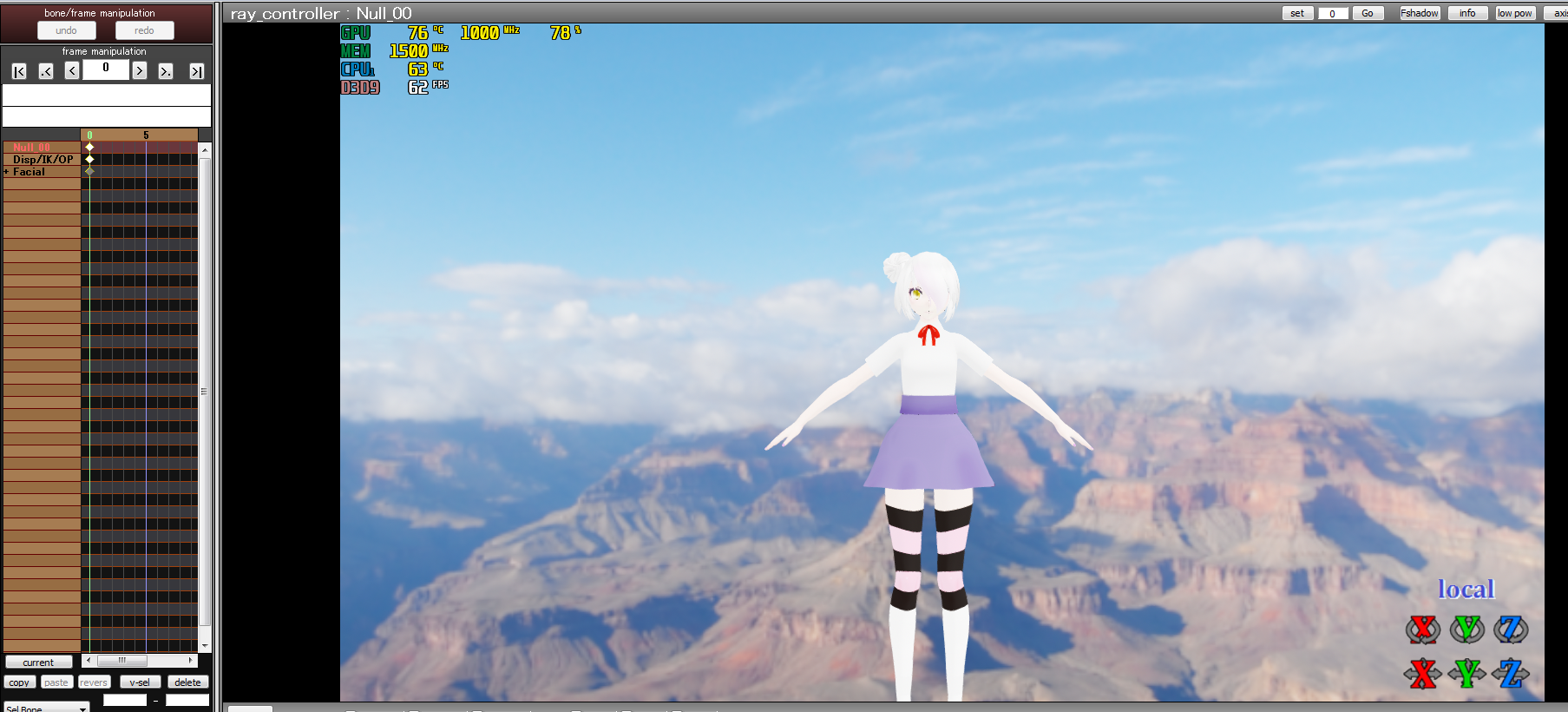Go to next keyframe button
This screenshot has width=1568, height=712.
click(x=165, y=71)
